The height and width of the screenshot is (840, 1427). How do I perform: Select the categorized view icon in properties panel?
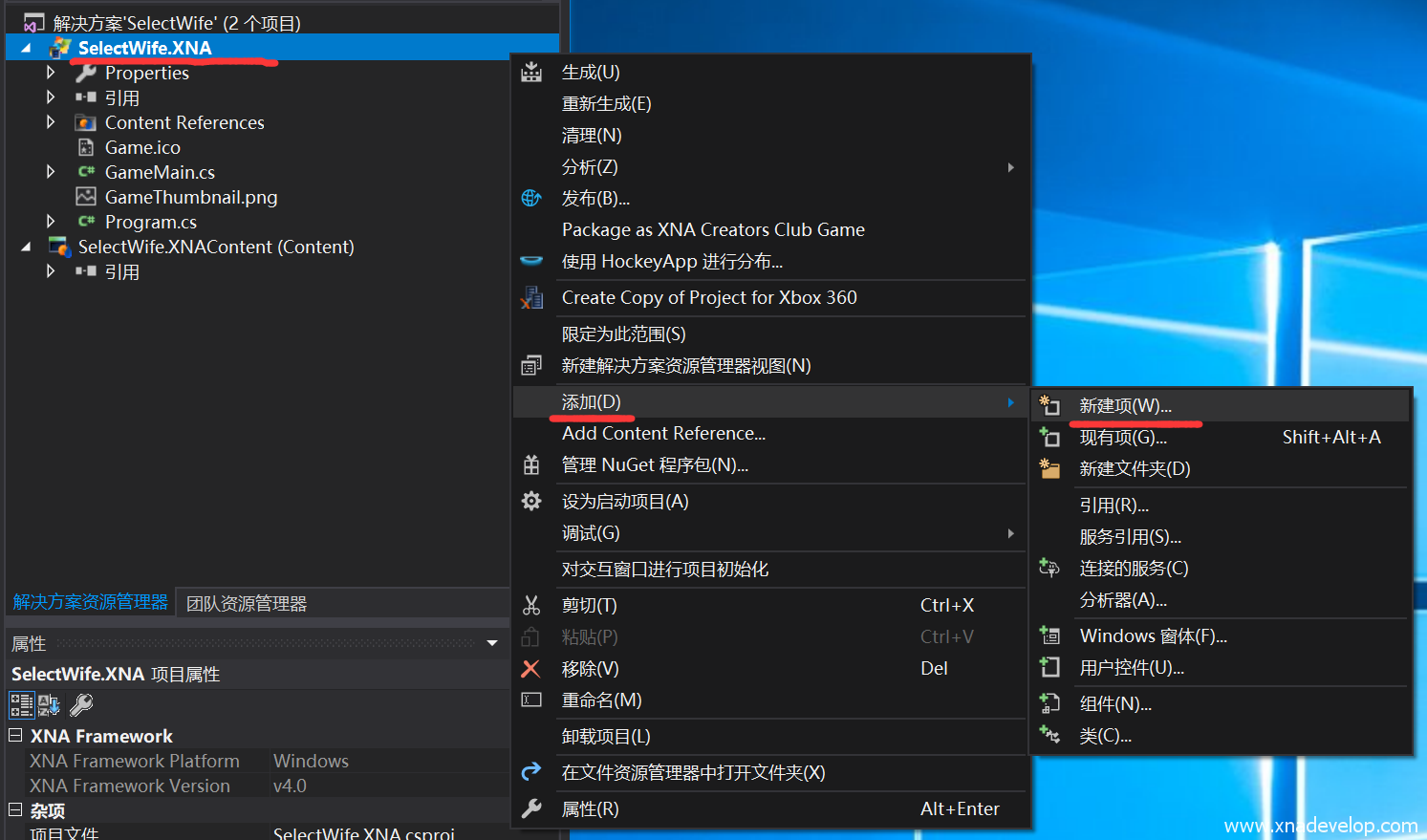[21, 705]
